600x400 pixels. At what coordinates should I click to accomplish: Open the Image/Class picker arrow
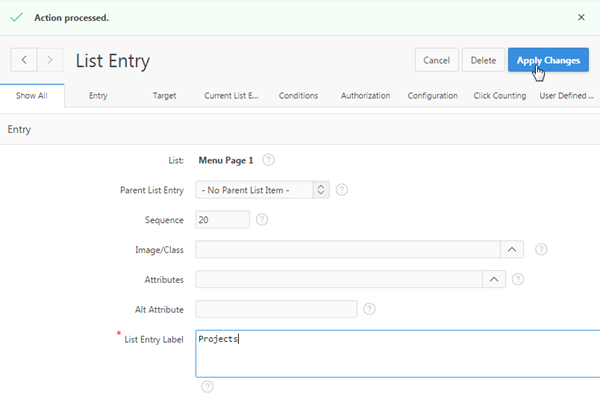(512, 250)
